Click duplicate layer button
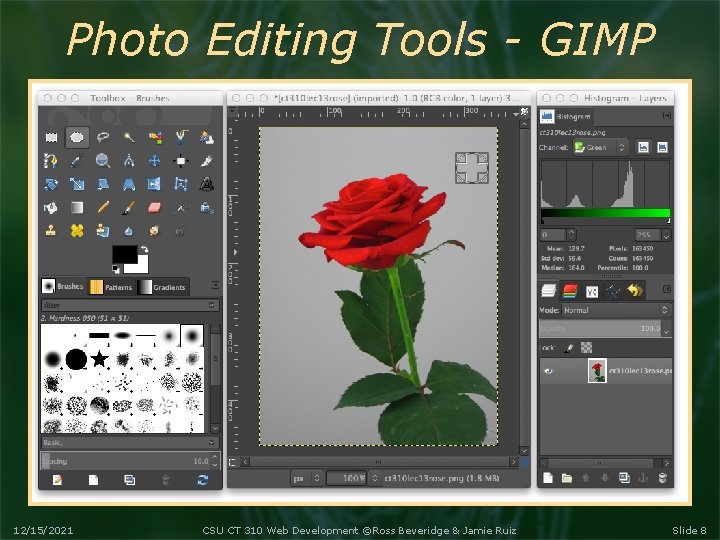This screenshot has width=720, height=540. [x=624, y=478]
